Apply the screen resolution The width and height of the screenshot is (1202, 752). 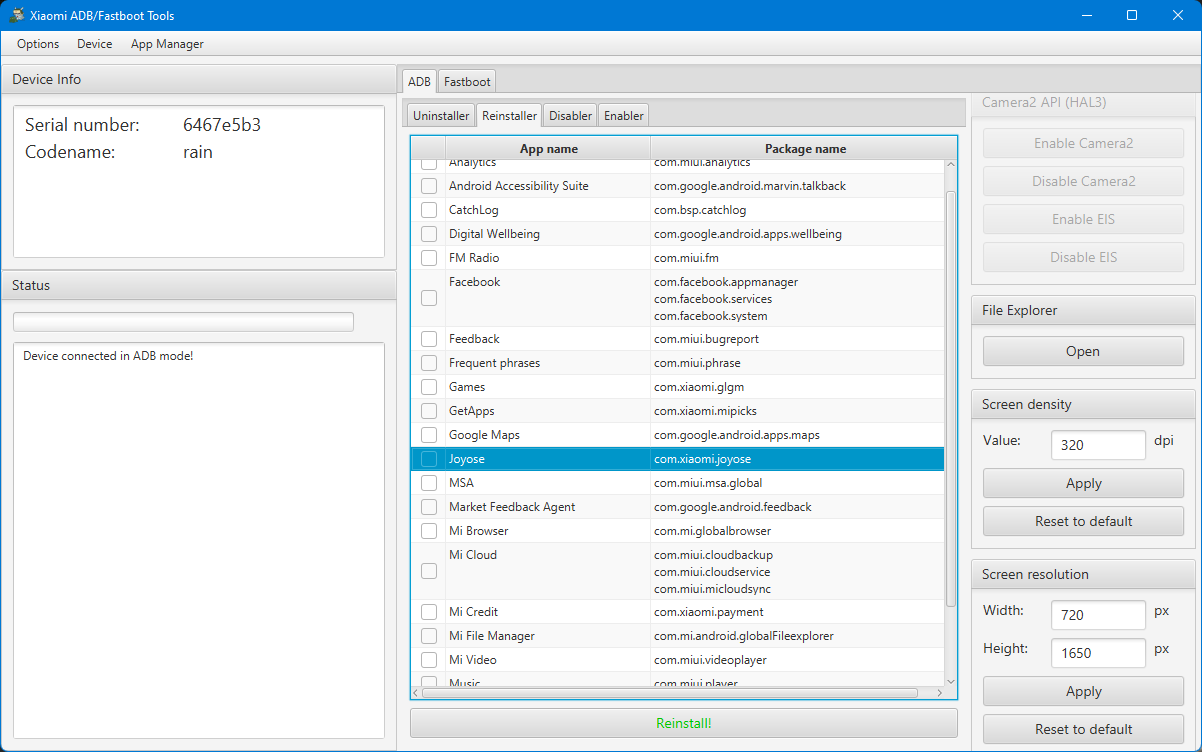pos(1083,691)
